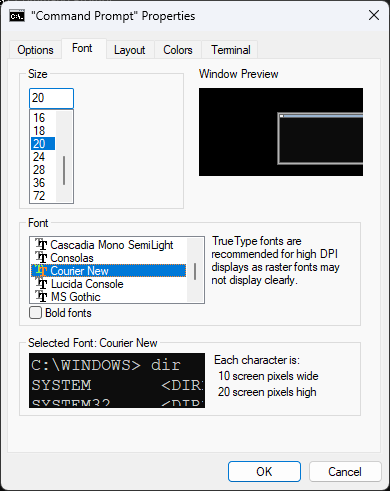Click the TrueType icon beside Cascadia Mono SemiLight

(x=41, y=245)
